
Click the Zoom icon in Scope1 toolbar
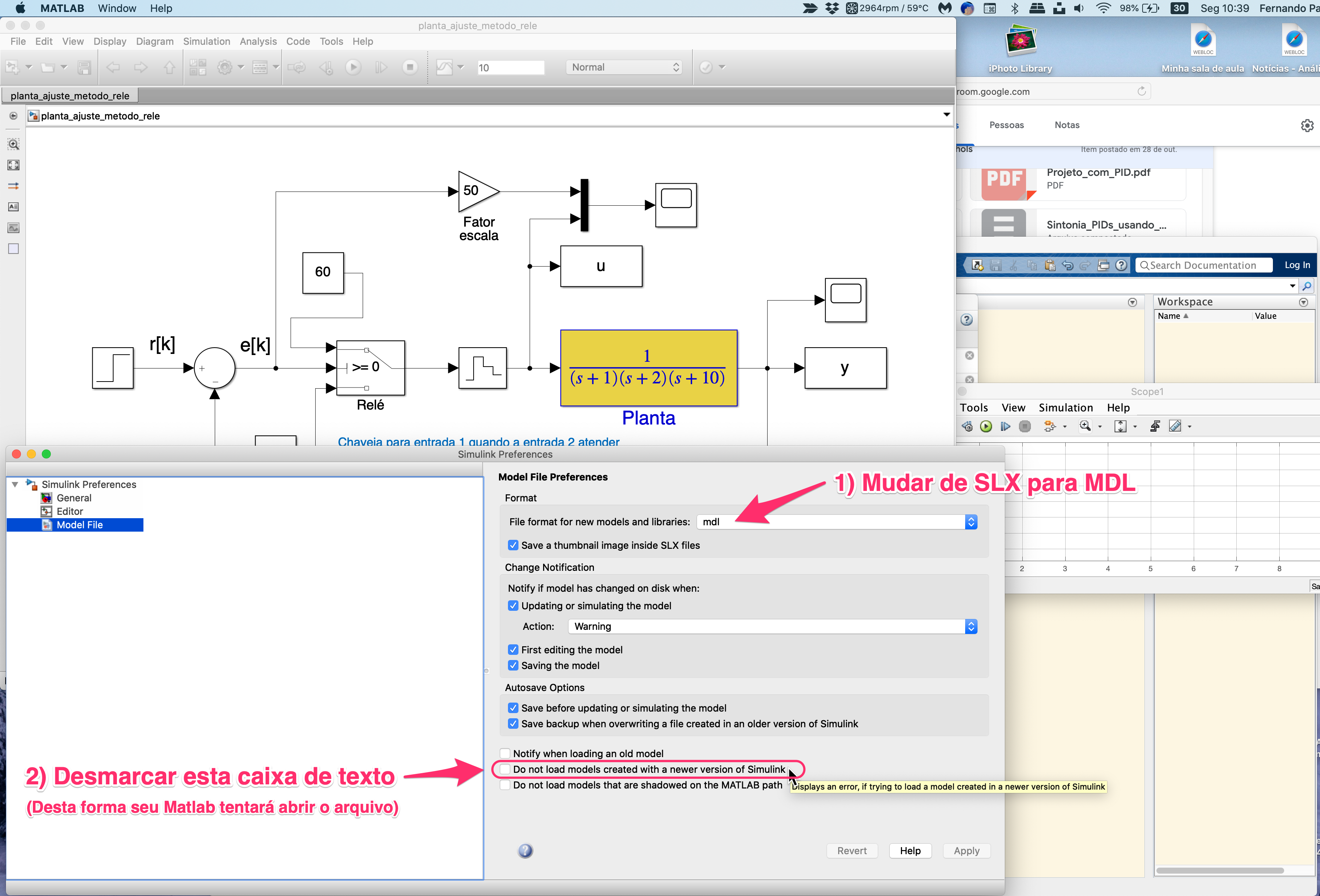tap(1085, 426)
